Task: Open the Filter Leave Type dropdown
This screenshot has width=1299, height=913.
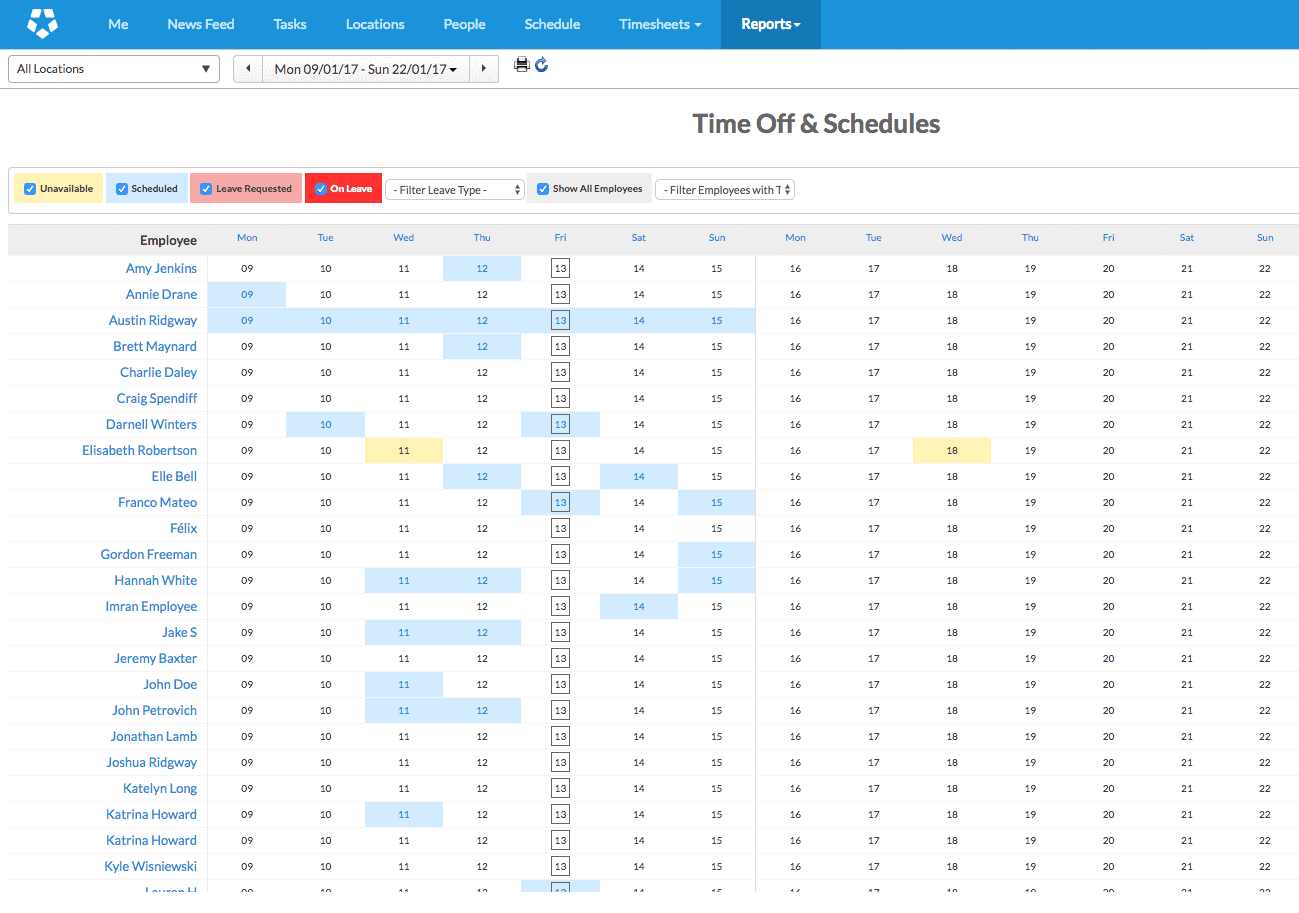Action: click(x=455, y=190)
